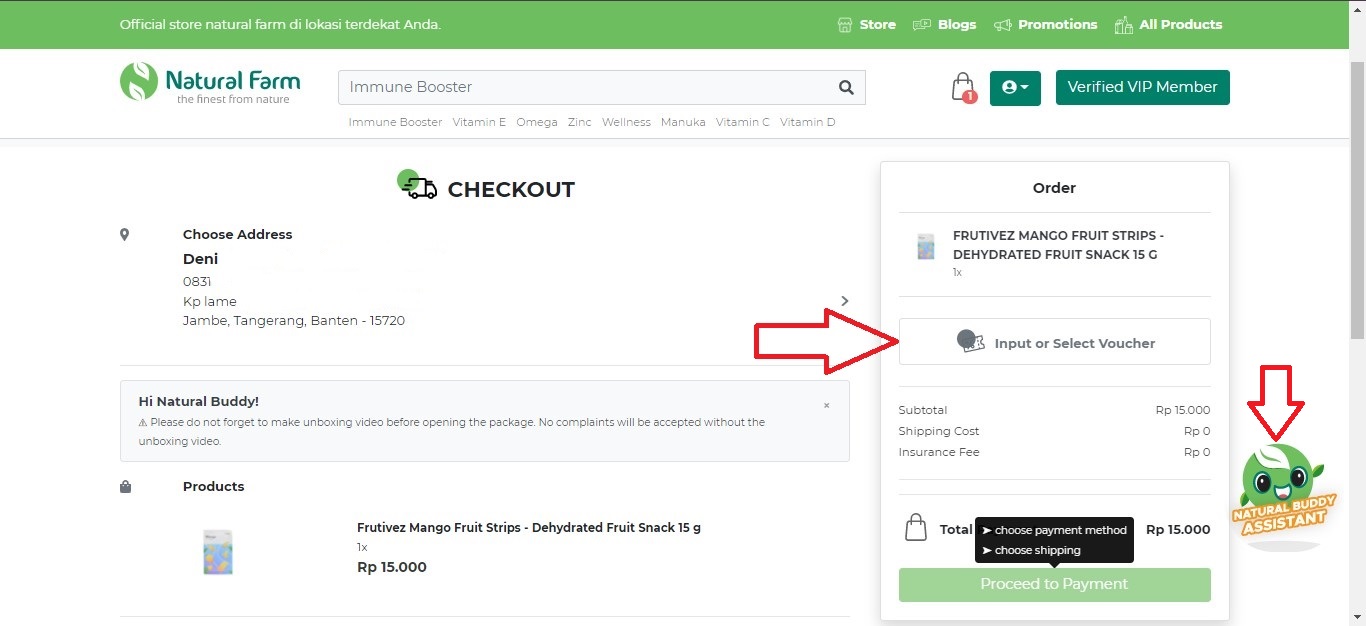The height and width of the screenshot is (626, 1366).
Task: Click the Products bag icon
Action: coord(125,487)
